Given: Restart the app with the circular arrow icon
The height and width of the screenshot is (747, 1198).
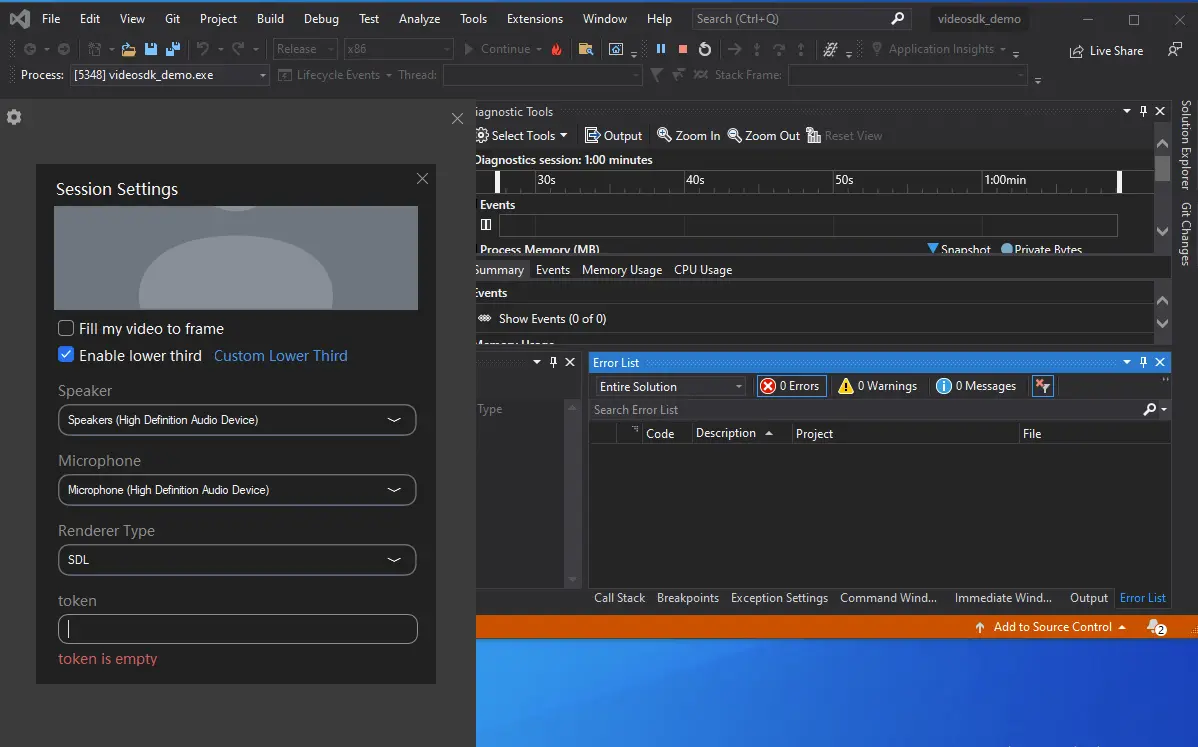Looking at the screenshot, I should [x=704, y=48].
